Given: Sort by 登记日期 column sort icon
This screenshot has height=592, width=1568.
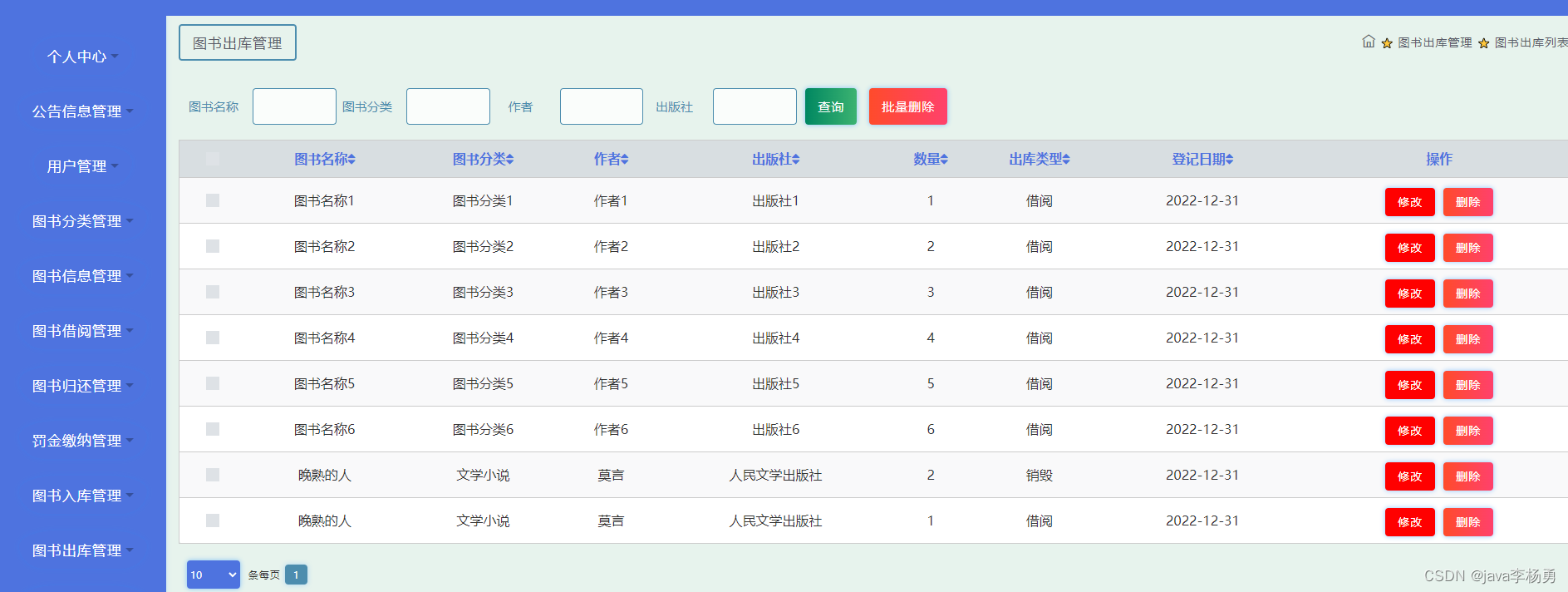Looking at the screenshot, I should 1229,160.
